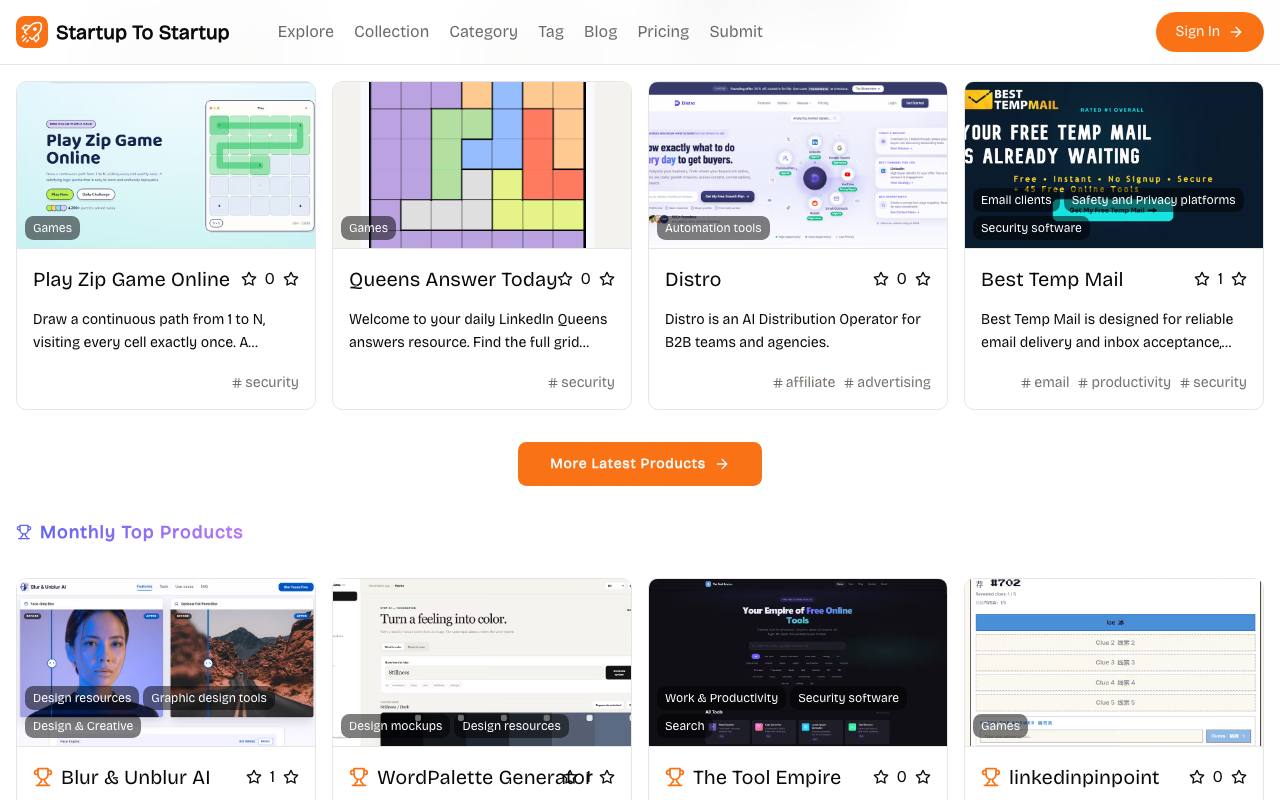The height and width of the screenshot is (800, 1280).
Task: Click the star after Distro's count
Action: click(923, 279)
